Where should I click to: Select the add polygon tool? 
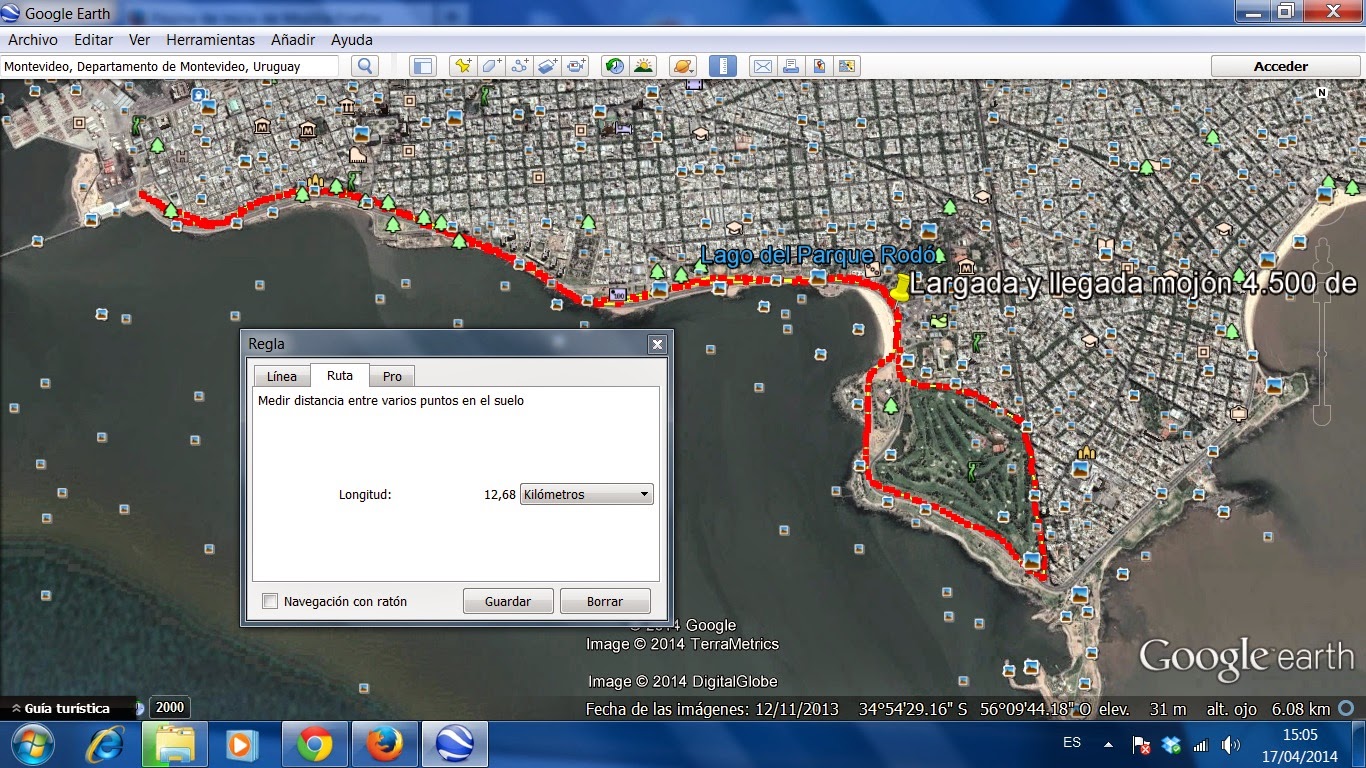(x=491, y=66)
